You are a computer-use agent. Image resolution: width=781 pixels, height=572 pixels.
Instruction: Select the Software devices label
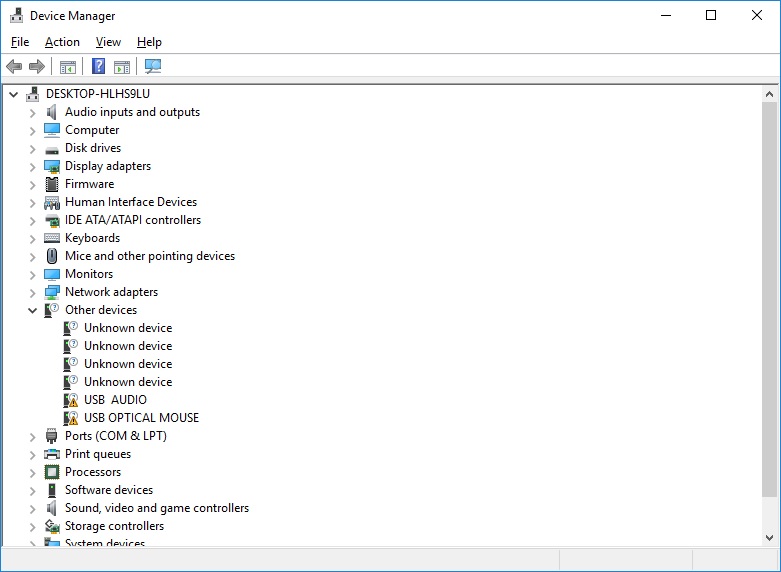109,490
